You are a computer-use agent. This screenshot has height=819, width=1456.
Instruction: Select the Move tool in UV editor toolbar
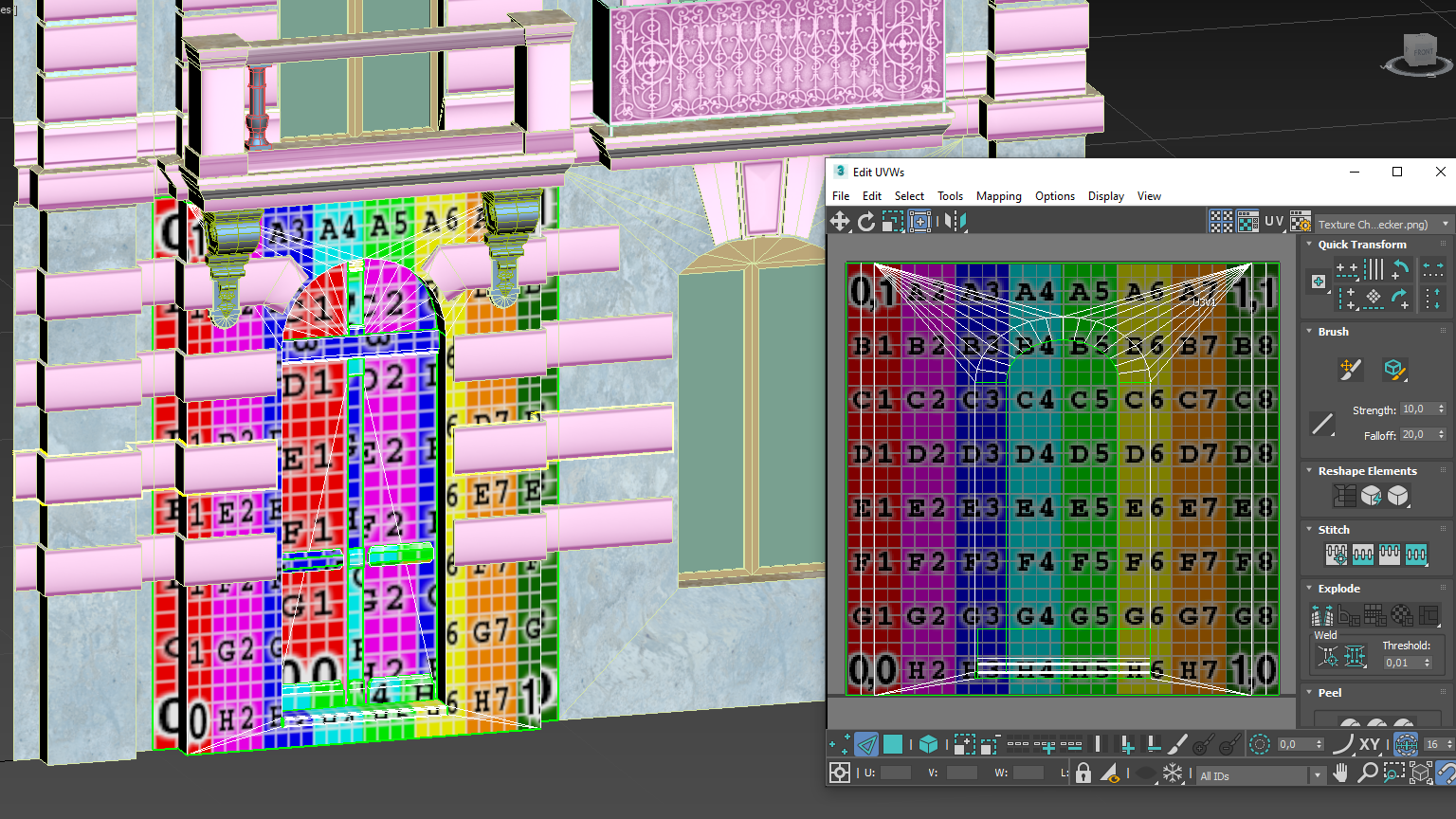840,222
